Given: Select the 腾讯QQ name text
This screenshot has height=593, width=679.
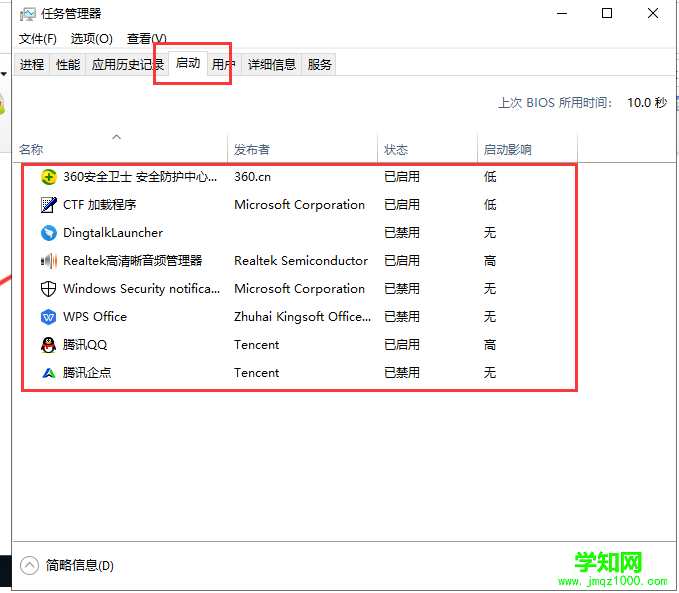Looking at the screenshot, I should 85,345.
